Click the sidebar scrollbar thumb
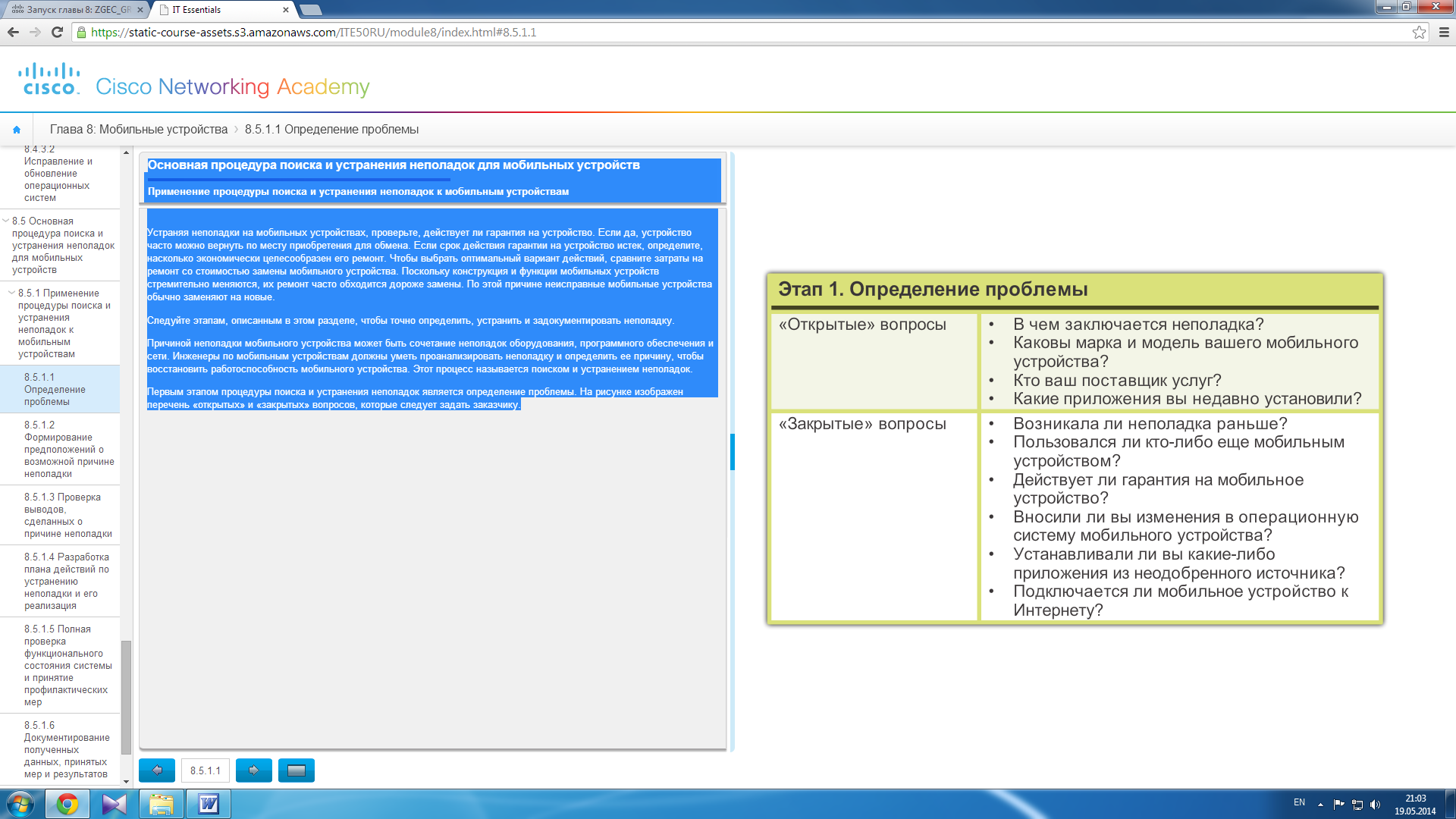The image size is (1456, 819). (x=126, y=698)
